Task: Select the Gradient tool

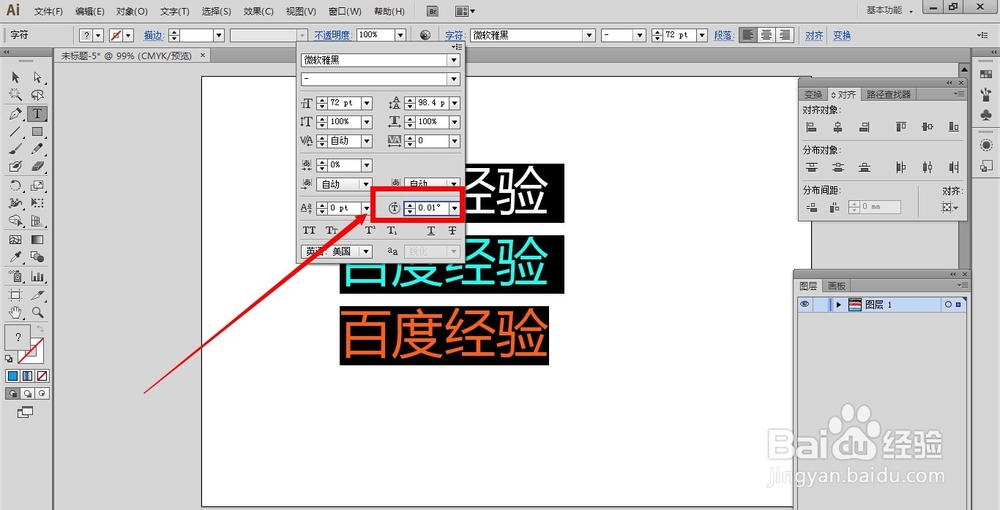Action: coord(38,240)
